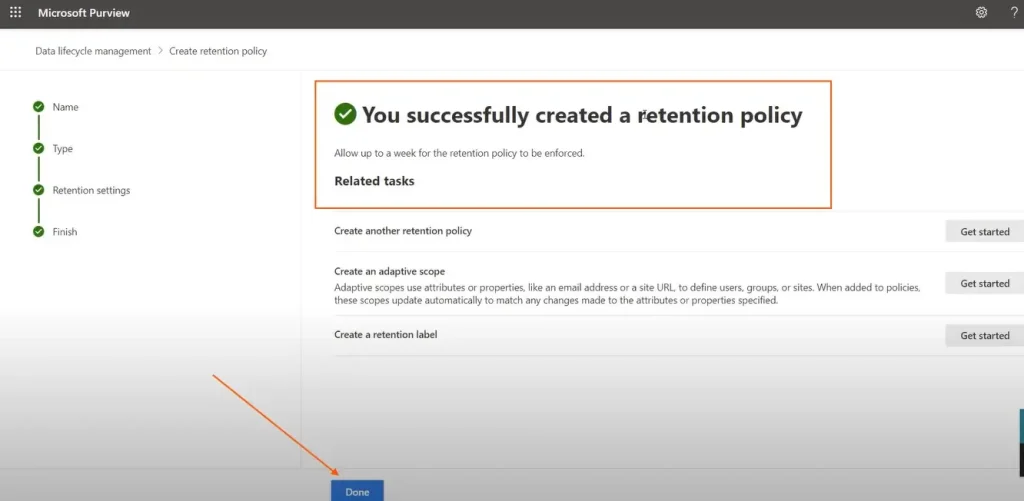
Task: Click the Done button
Action: click(x=357, y=491)
